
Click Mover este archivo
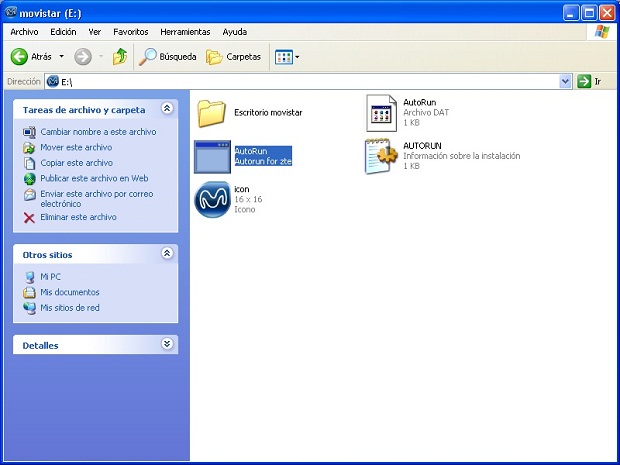[x=76, y=147]
